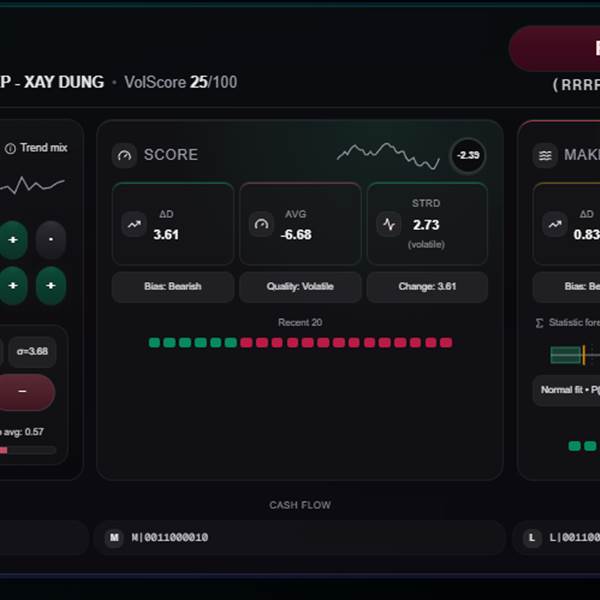Click the ΔD trend icon showing 0.83
The height and width of the screenshot is (600, 600).
555,224
